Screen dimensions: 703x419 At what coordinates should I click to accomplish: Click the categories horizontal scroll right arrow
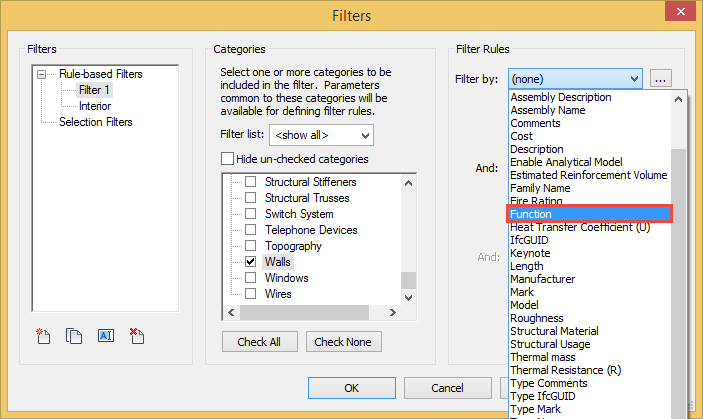(x=393, y=312)
